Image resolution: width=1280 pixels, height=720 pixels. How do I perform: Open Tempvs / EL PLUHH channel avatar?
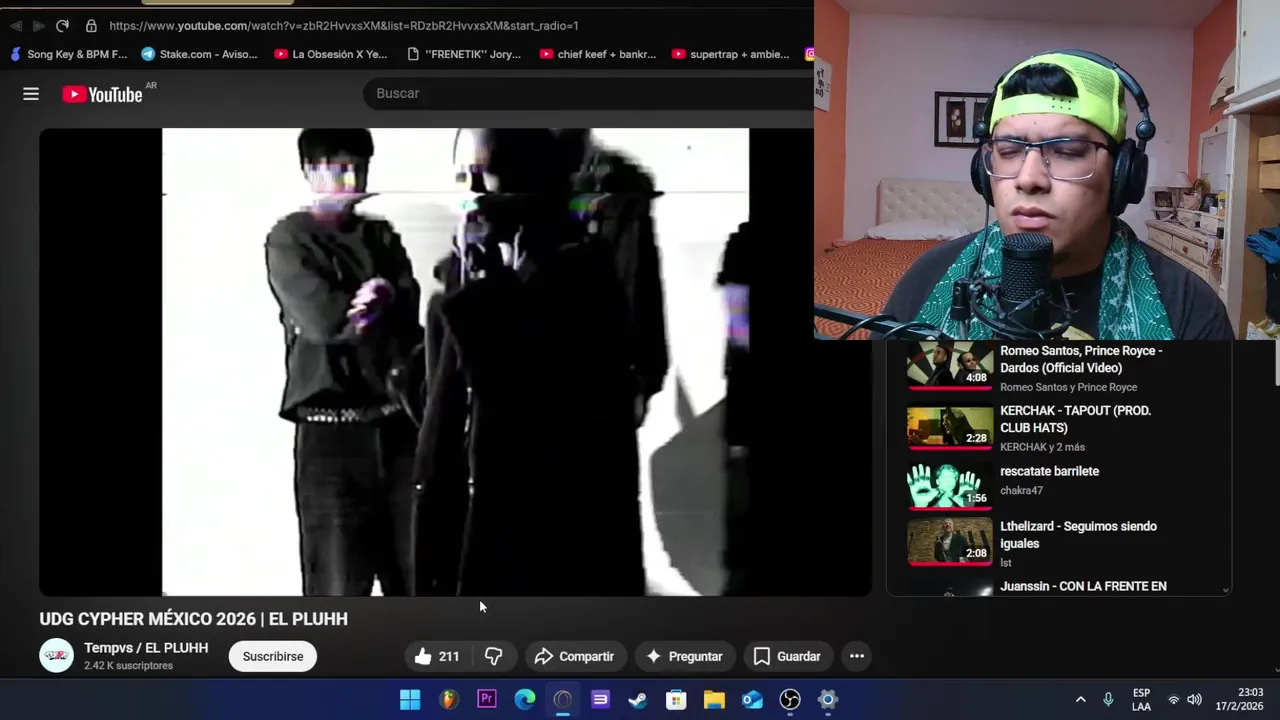tap(56, 656)
